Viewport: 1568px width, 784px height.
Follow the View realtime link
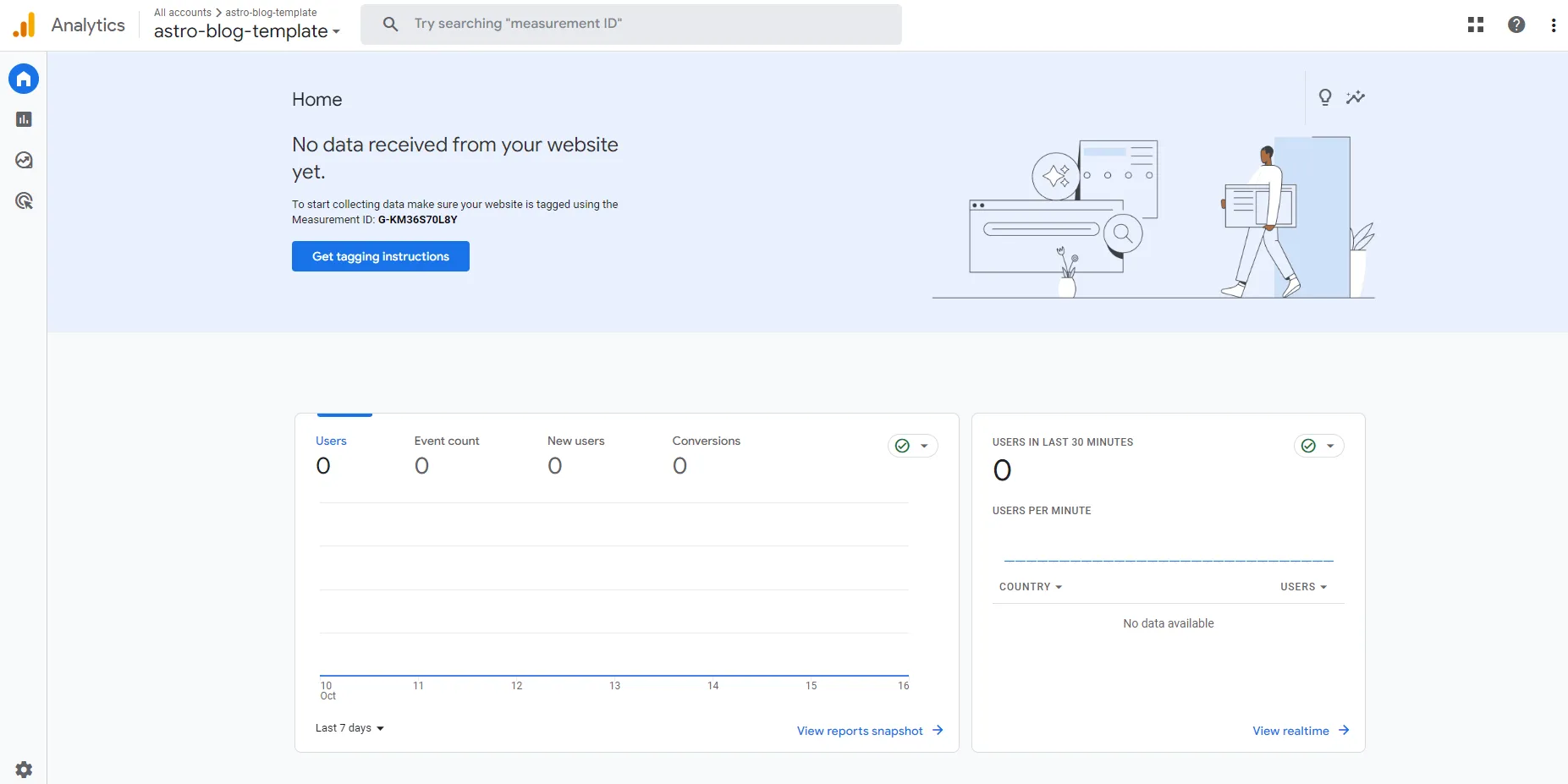(1300, 731)
